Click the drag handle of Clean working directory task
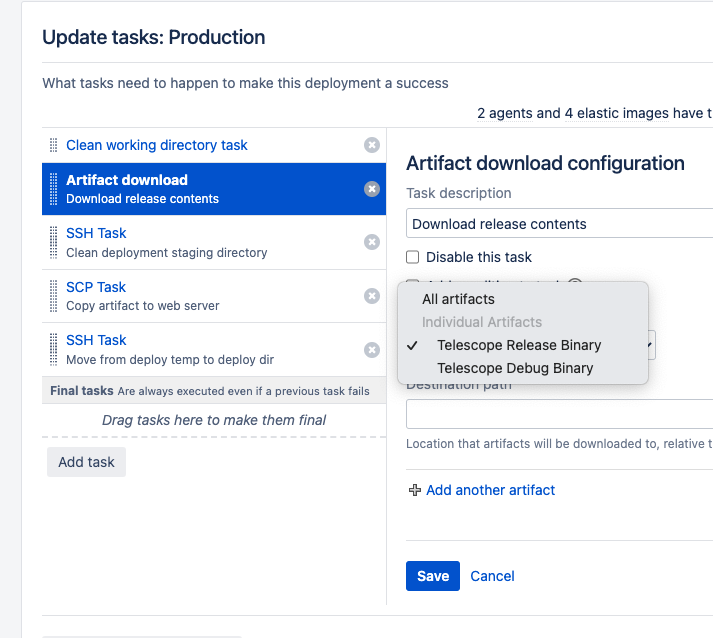 (x=54, y=145)
